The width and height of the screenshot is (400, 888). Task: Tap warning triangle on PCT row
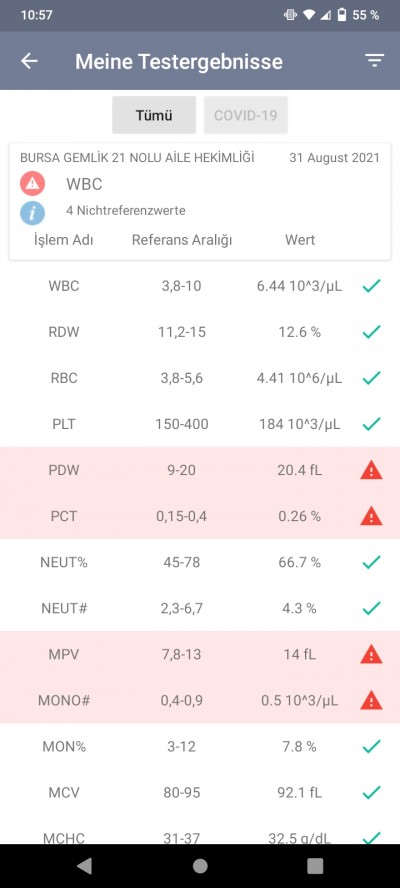click(371, 516)
